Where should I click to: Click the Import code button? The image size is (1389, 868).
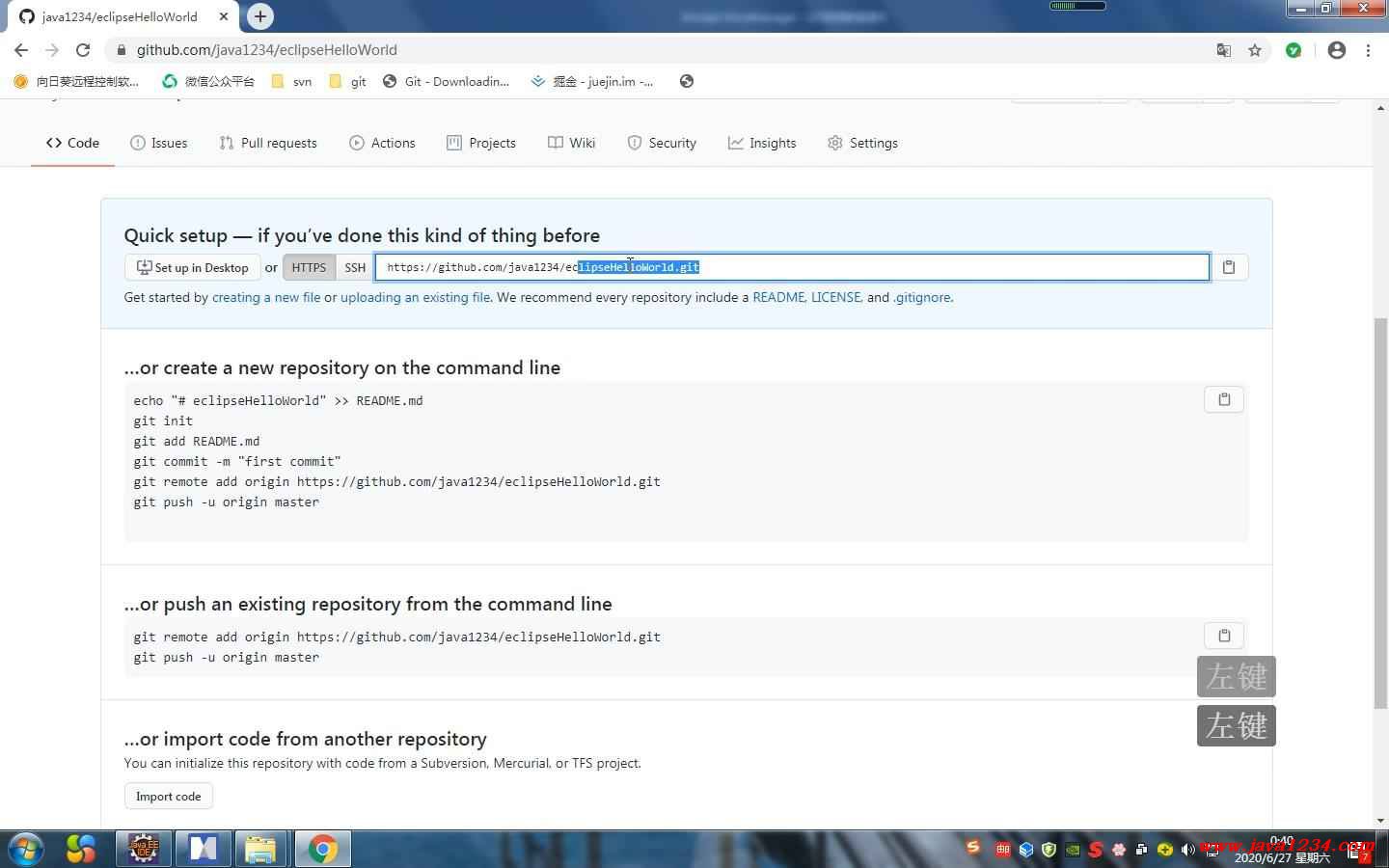tap(169, 797)
